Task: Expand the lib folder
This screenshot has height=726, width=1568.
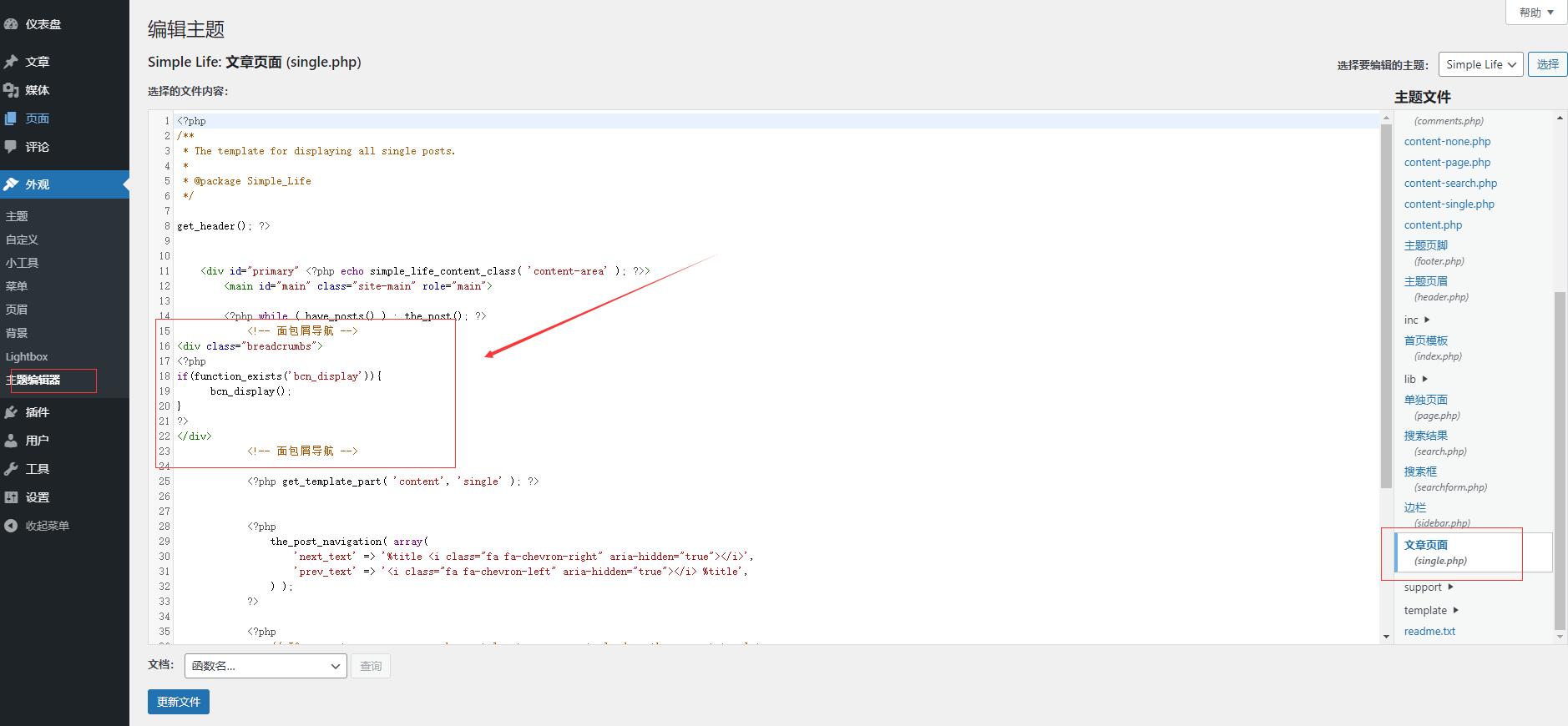Action: tap(1416, 380)
